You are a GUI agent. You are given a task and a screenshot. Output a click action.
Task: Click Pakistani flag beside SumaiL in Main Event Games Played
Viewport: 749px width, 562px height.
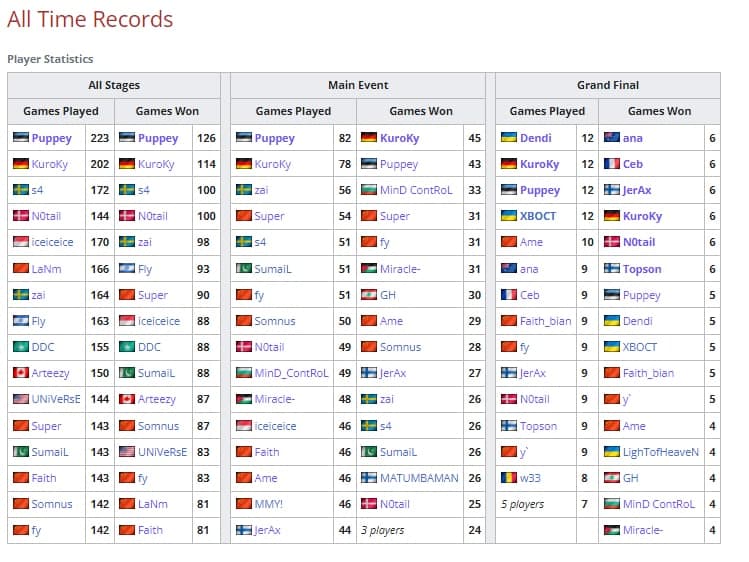244,269
